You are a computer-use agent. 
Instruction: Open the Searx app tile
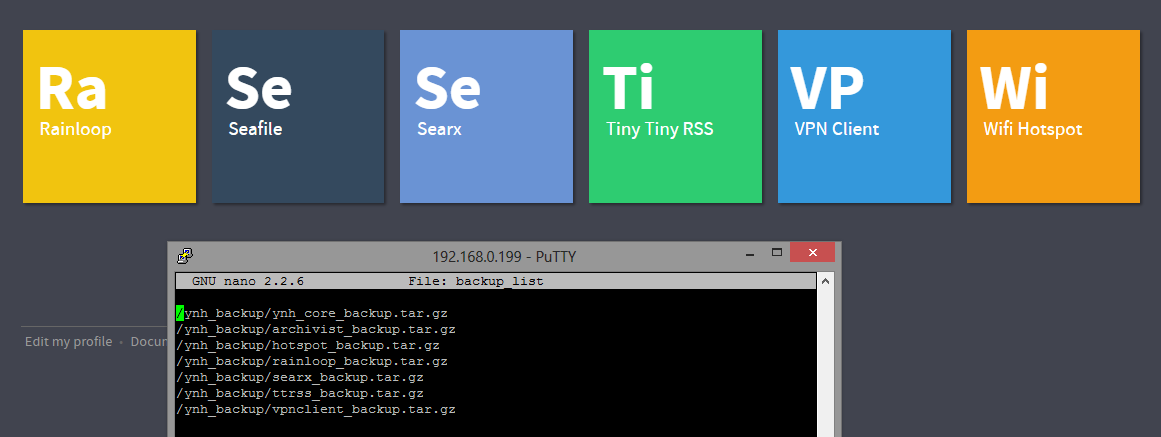[x=486, y=116]
